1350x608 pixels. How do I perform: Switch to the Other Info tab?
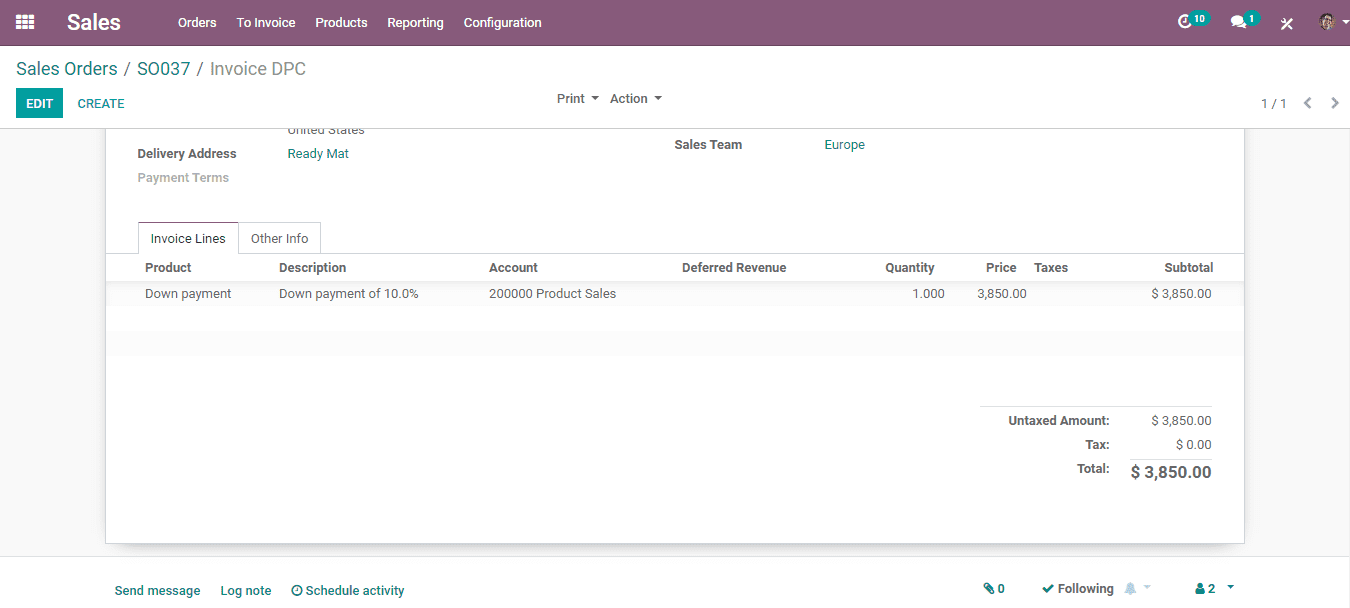point(279,238)
